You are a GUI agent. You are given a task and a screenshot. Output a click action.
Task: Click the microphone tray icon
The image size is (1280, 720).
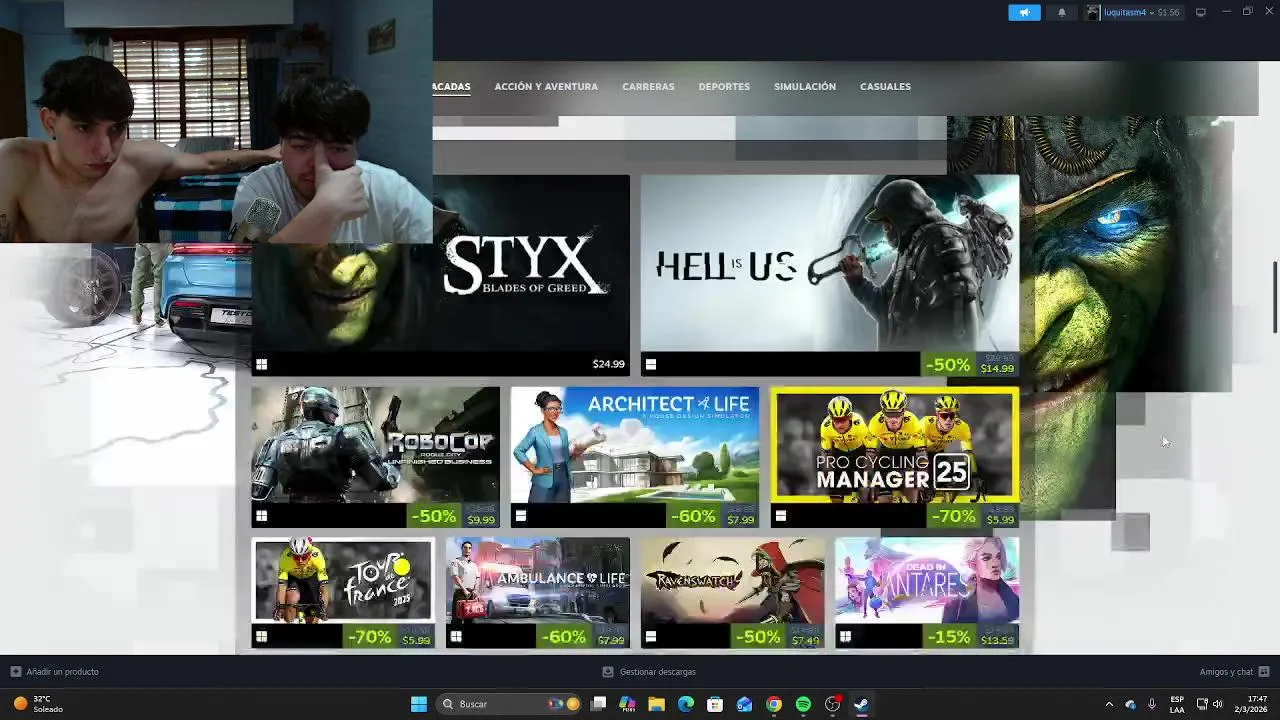tap(1152, 704)
